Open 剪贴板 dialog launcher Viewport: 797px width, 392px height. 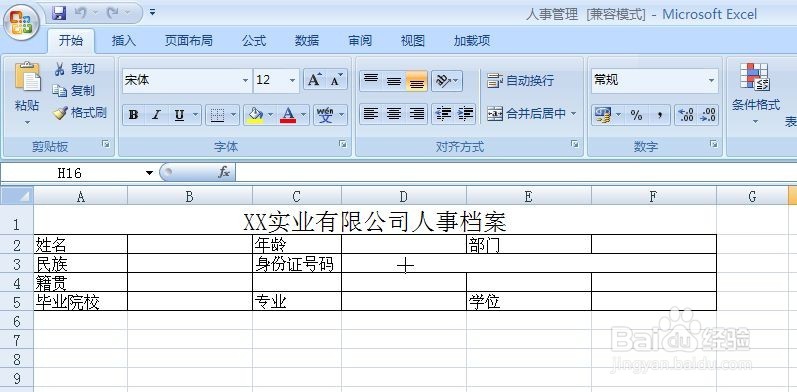(x=106, y=144)
